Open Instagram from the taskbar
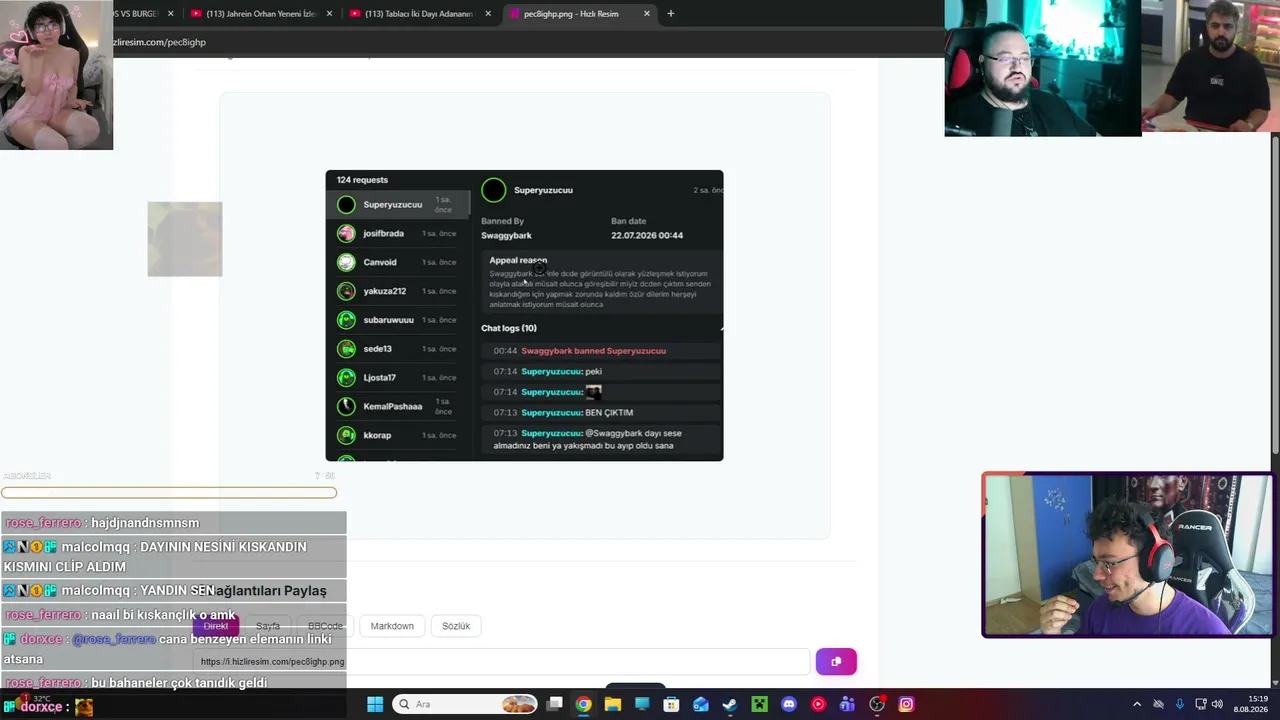Viewport: 1280px width, 720px height. click(x=906, y=704)
